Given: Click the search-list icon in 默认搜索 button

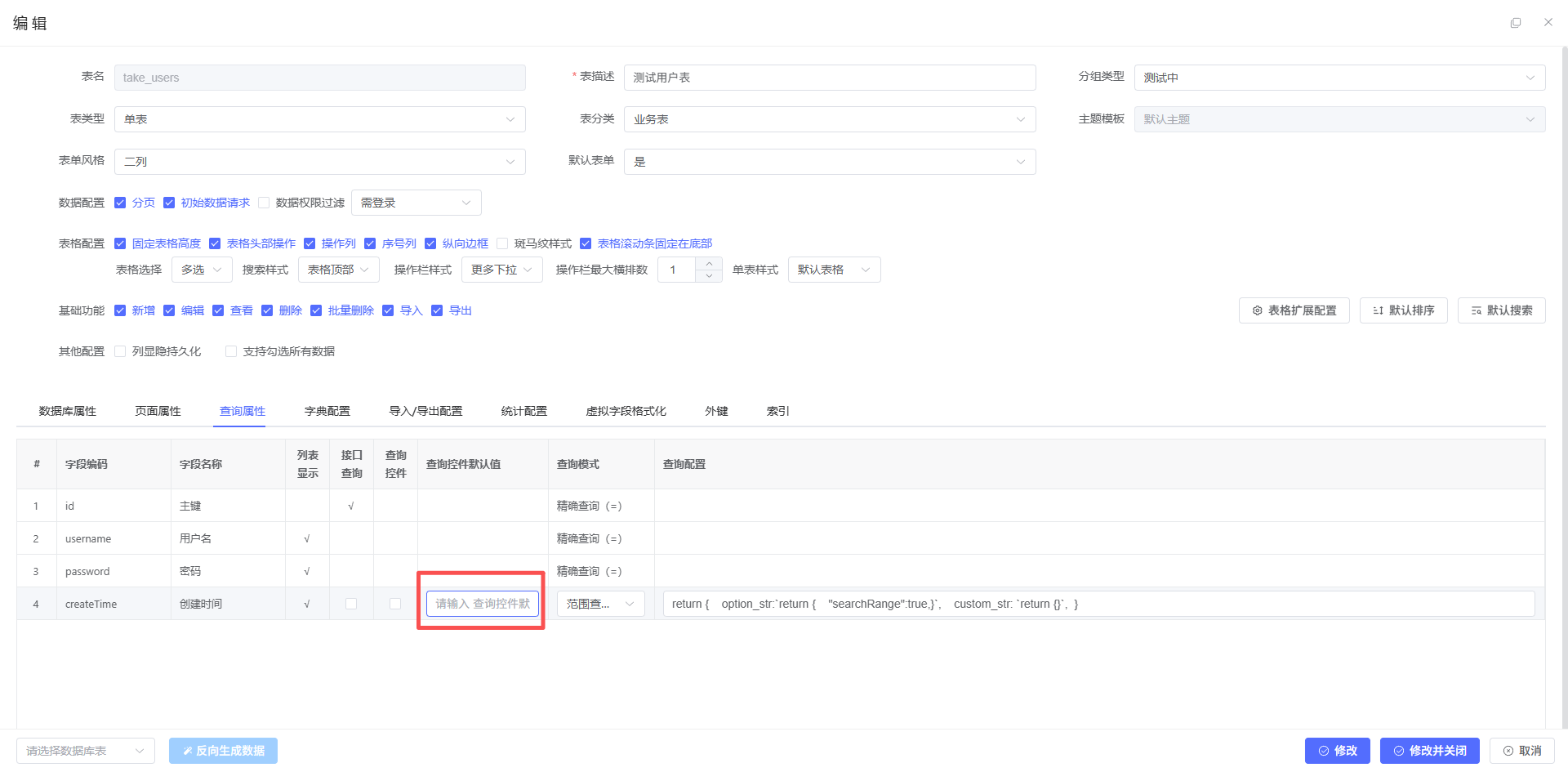Looking at the screenshot, I should point(1476,310).
